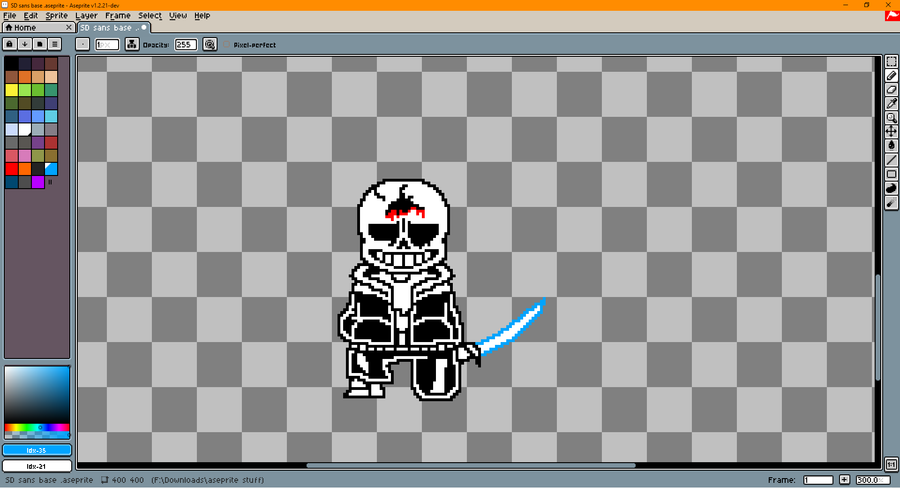
Task: Click inside the blue color shade picker
Action: click(37, 395)
